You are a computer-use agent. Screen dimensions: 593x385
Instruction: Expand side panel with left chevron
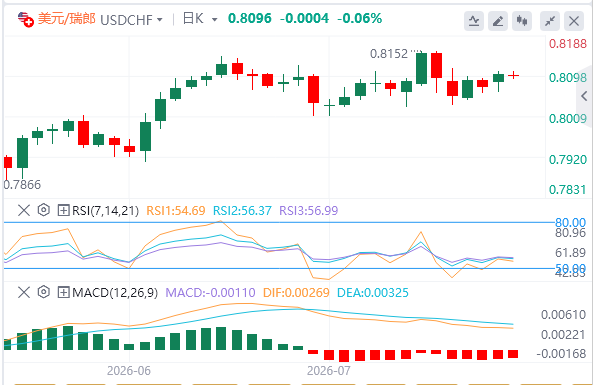tap(584, 96)
